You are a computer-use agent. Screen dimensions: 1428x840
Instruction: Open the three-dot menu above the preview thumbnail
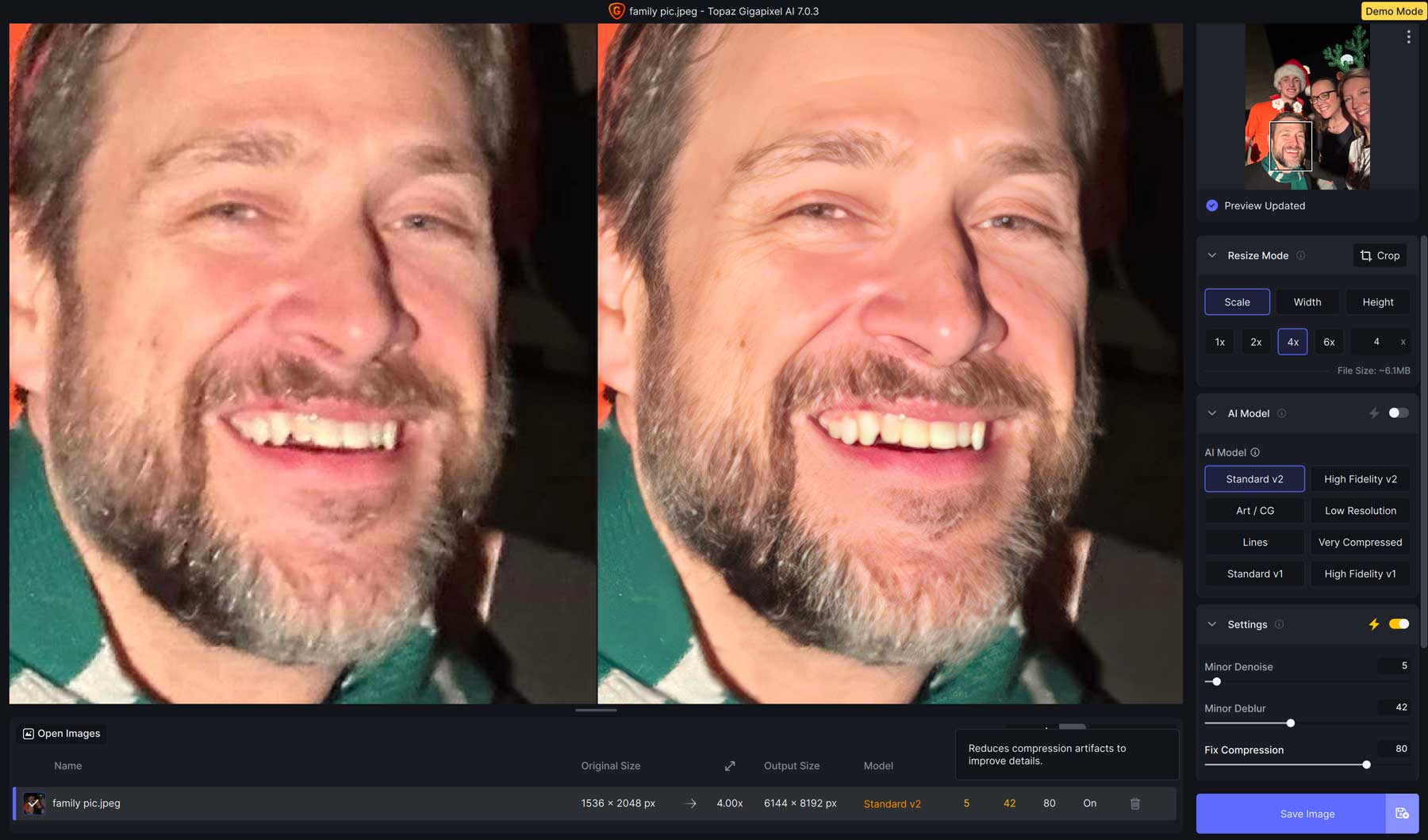pyautogui.click(x=1410, y=36)
